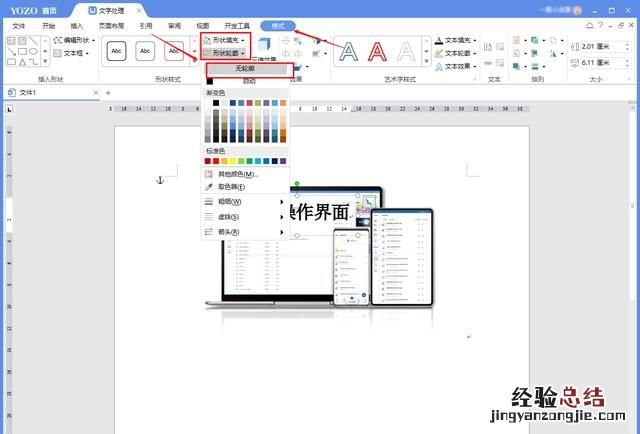Image resolution: width=640 pixels, height=434 pixels.
Task: Collapse the ribbon with the up arrow
Action: [589, 25]
